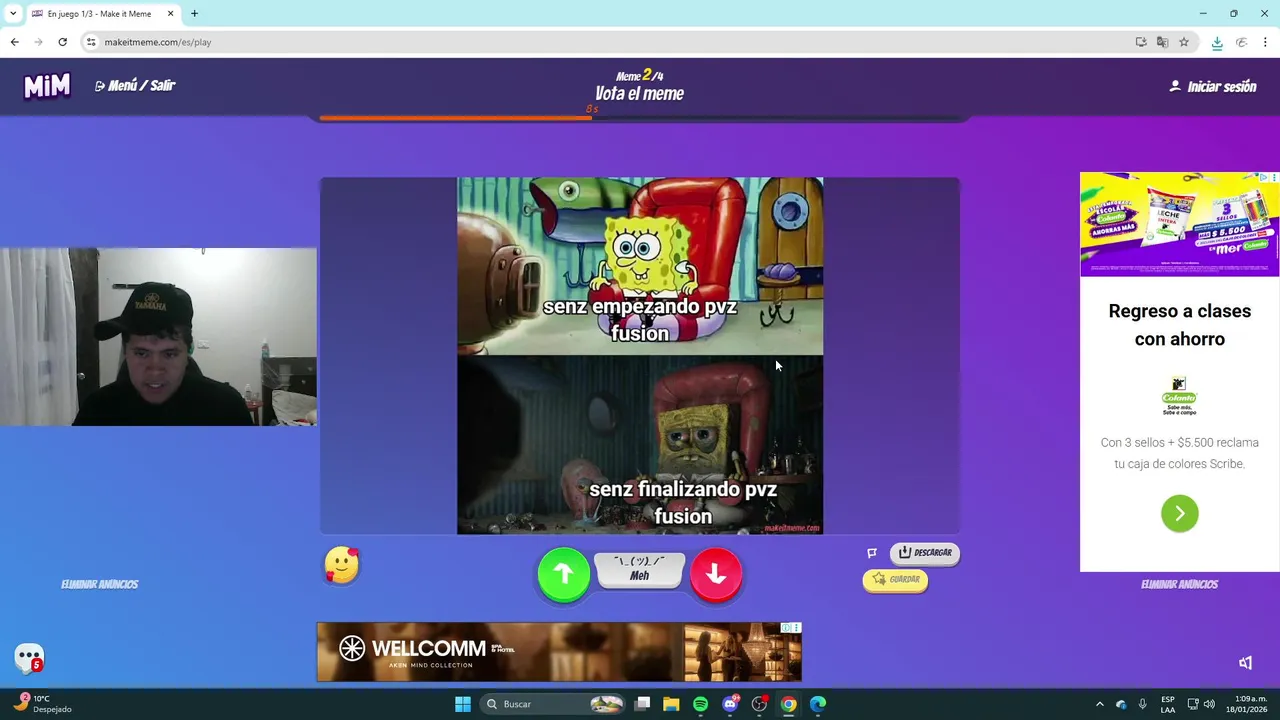
Task: Open Spotify from the taskbar
Action: point(700,704)
